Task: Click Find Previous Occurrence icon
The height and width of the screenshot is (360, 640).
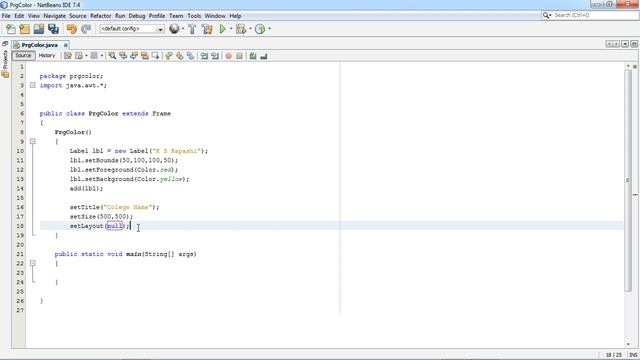Action: point(123,56)
